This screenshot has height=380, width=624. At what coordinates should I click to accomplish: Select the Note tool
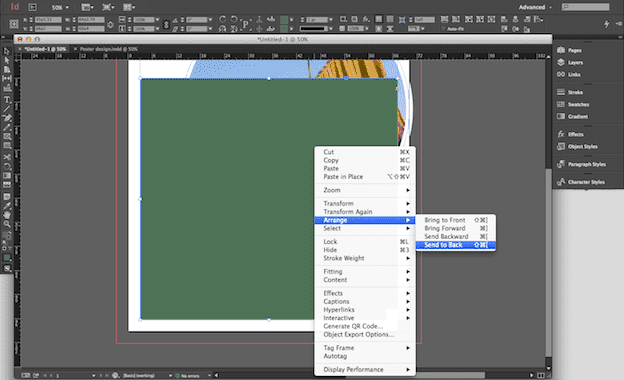click(x=7, y=197)
